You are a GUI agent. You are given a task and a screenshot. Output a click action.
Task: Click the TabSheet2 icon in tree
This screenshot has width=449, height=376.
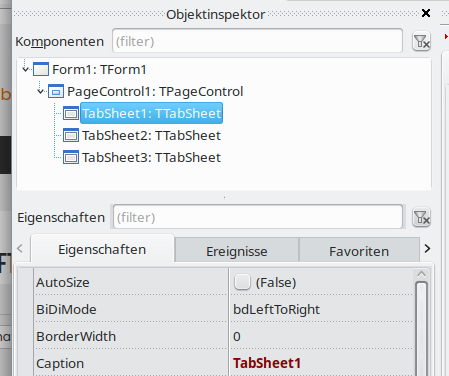(71, 135)
